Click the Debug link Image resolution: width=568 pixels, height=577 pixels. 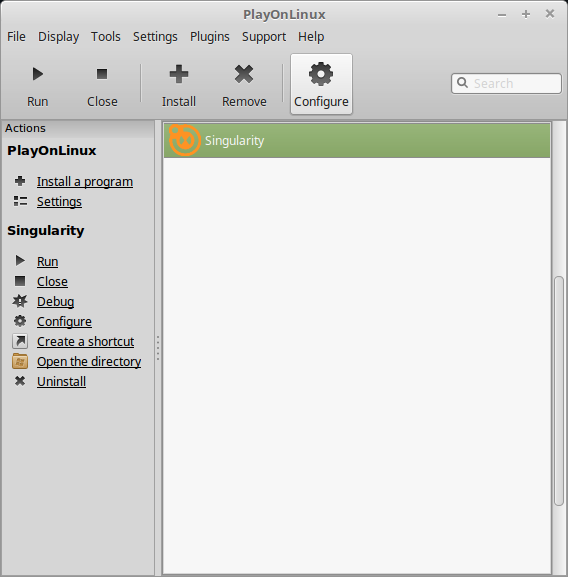click(56, 301)
